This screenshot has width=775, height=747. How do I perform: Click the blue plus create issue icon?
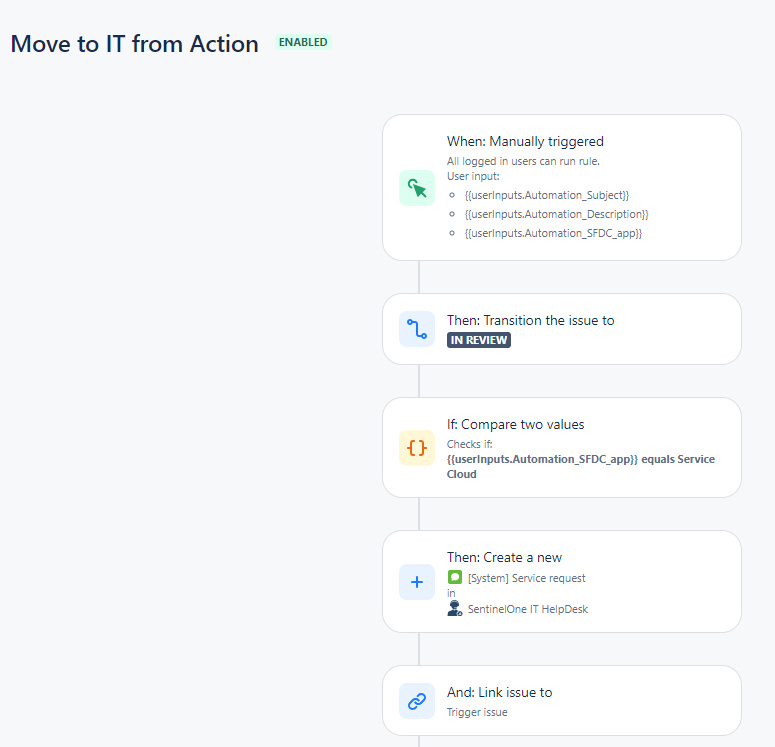tap(417, 582)
